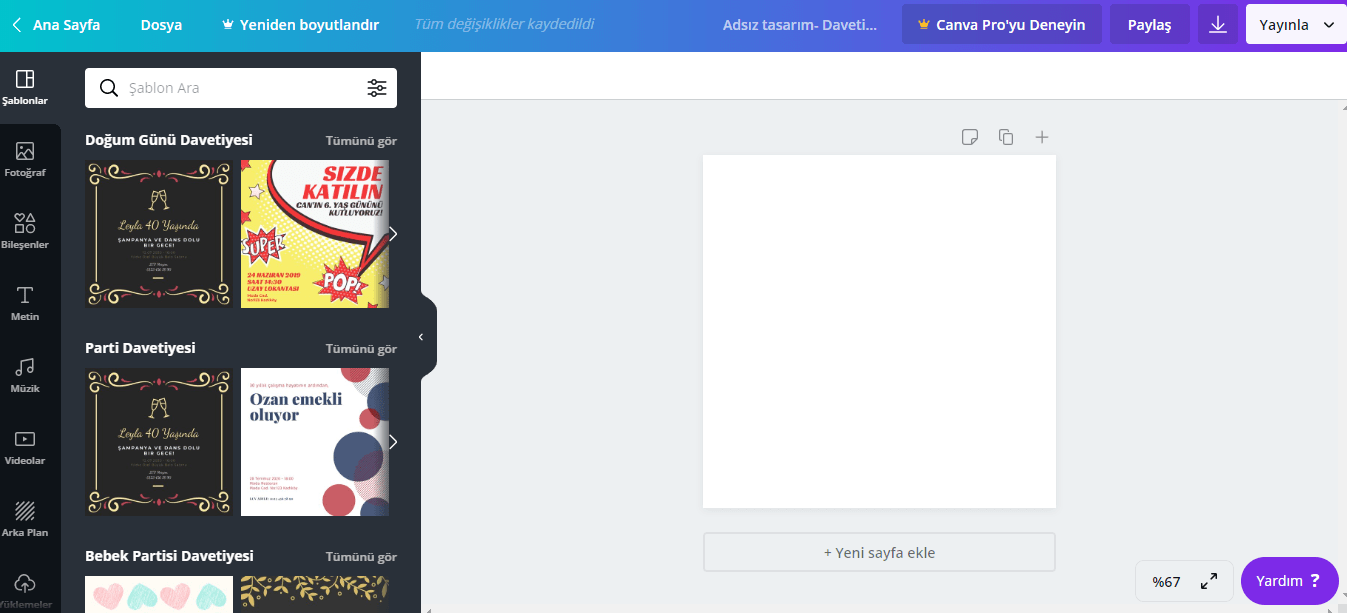Open the Müzik music panel
The height and width of the screenshot is (613, 1347).
[25, 376]
